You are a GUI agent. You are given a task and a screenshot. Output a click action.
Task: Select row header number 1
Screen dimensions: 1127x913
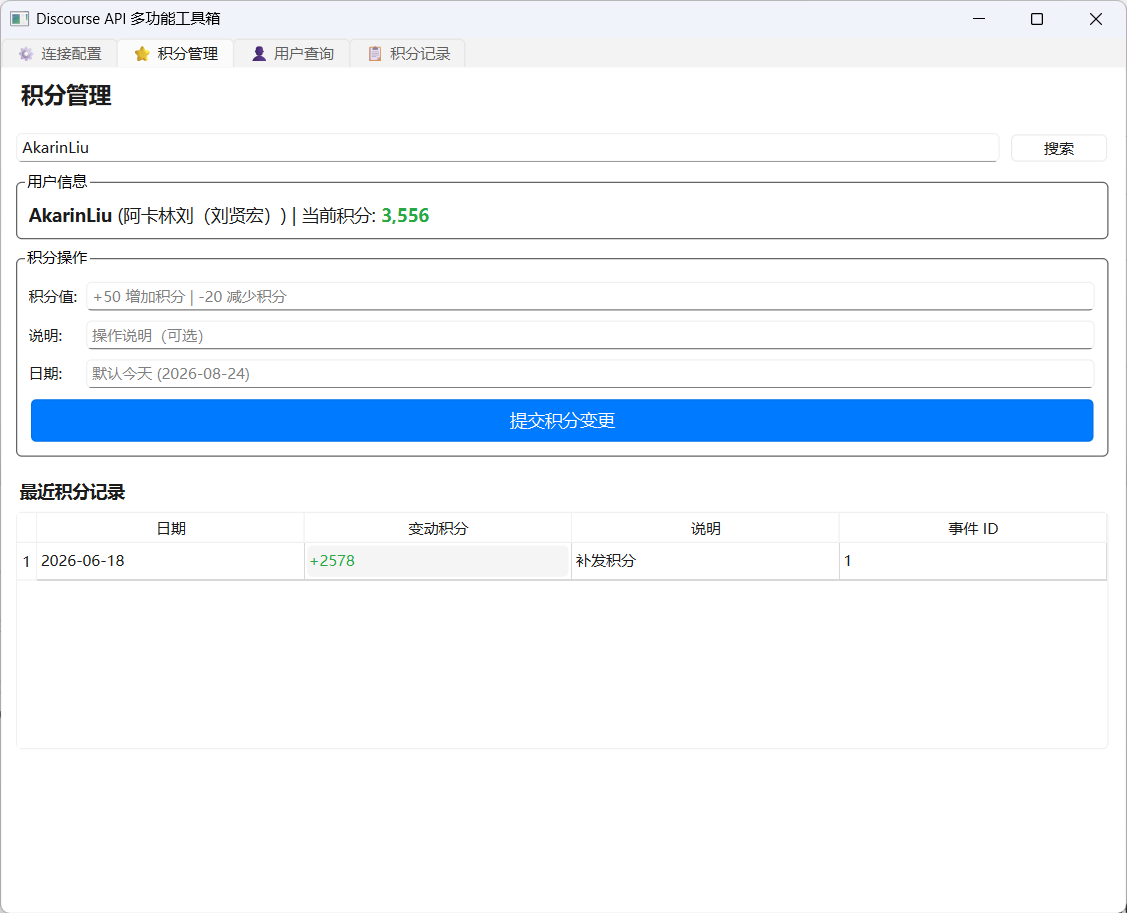coord(27,561)
